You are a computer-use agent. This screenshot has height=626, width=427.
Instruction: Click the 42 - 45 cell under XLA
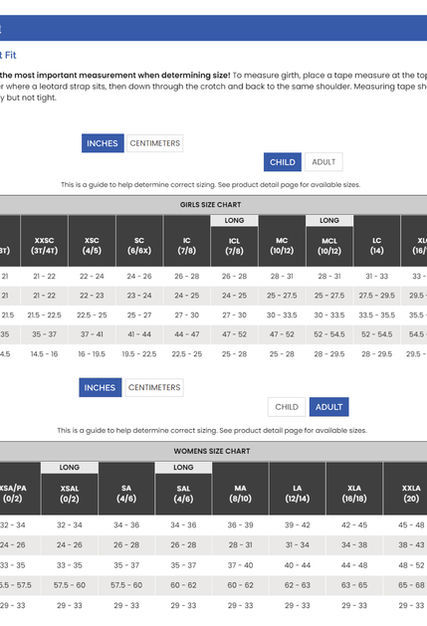tap(354, 525)
